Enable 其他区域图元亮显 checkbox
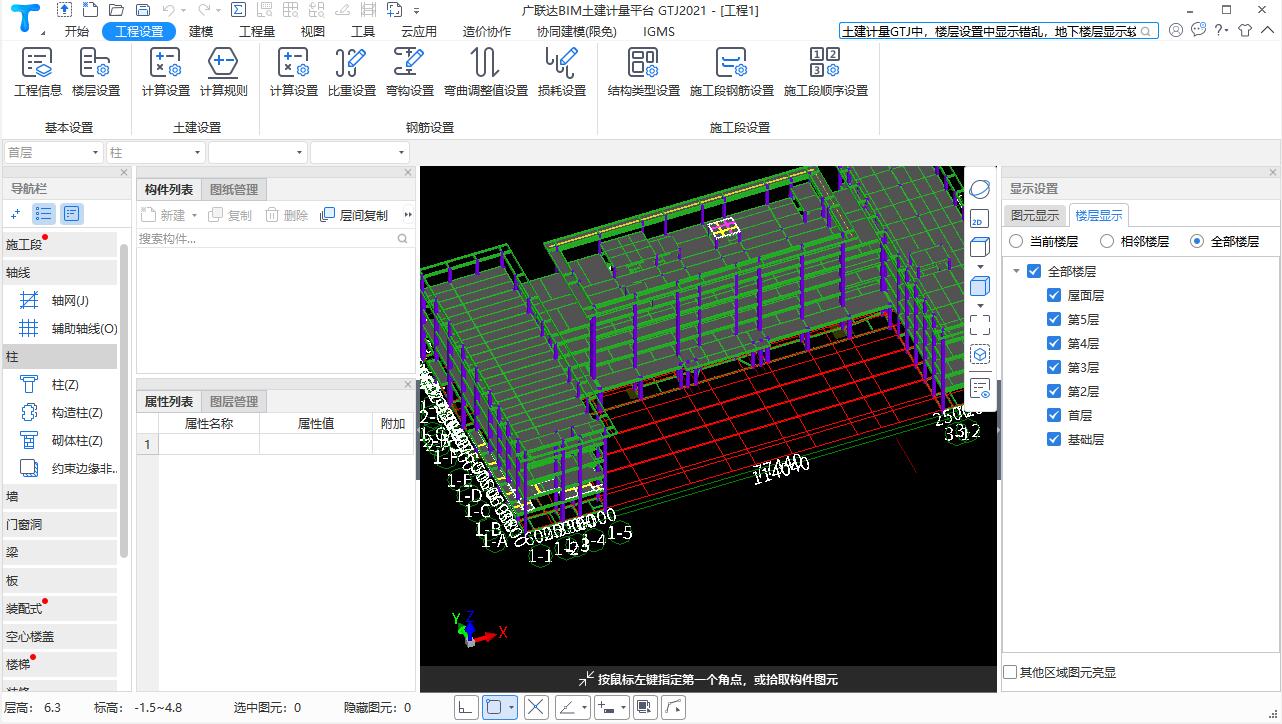 [x=1010, y=672]
